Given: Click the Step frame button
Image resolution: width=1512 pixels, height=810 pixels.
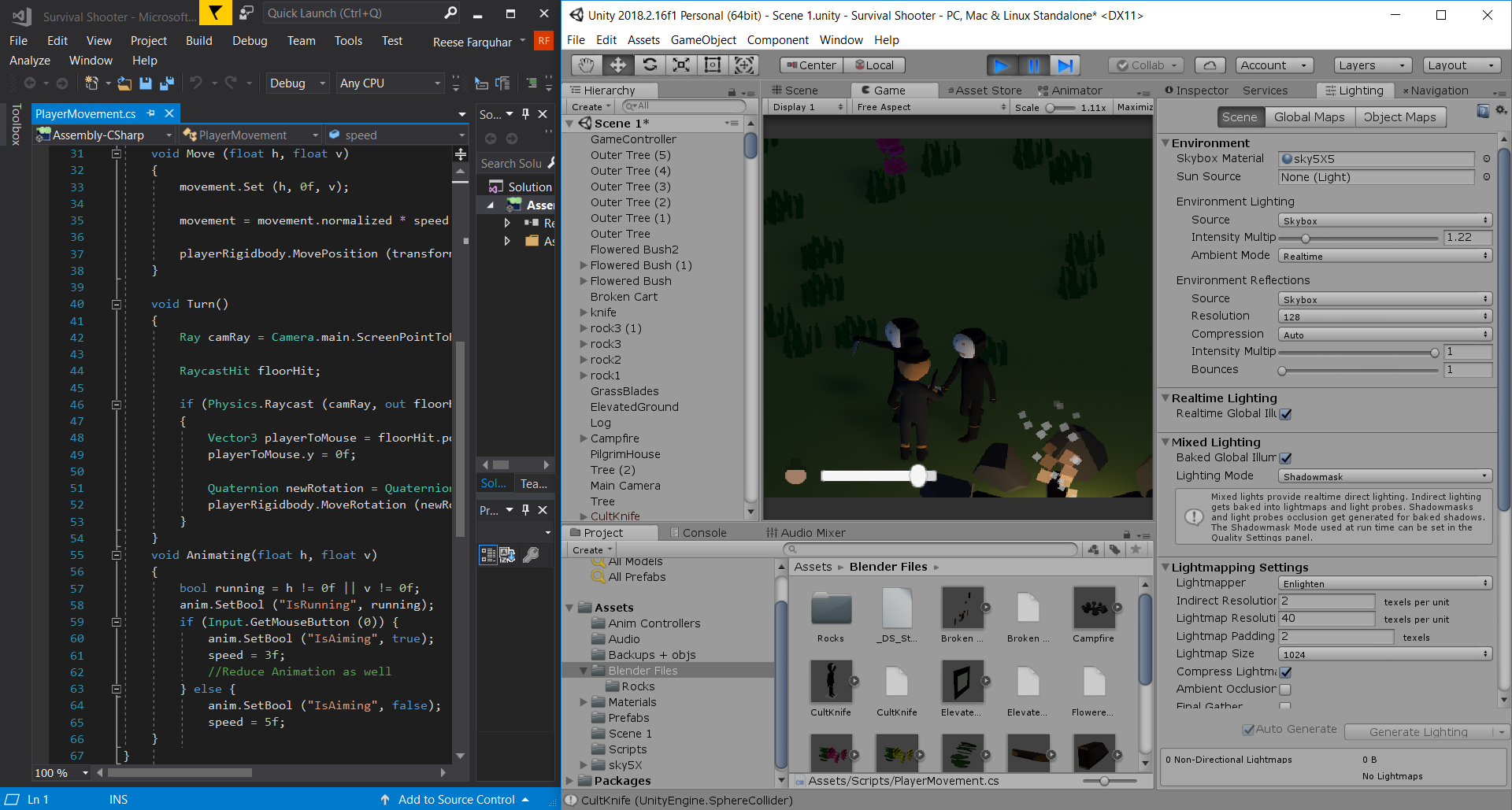Looking at the screenshot, I should coord(1065,65).
